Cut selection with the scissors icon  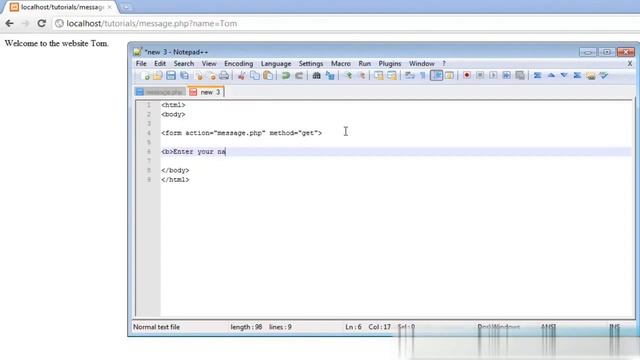point(242,76)
